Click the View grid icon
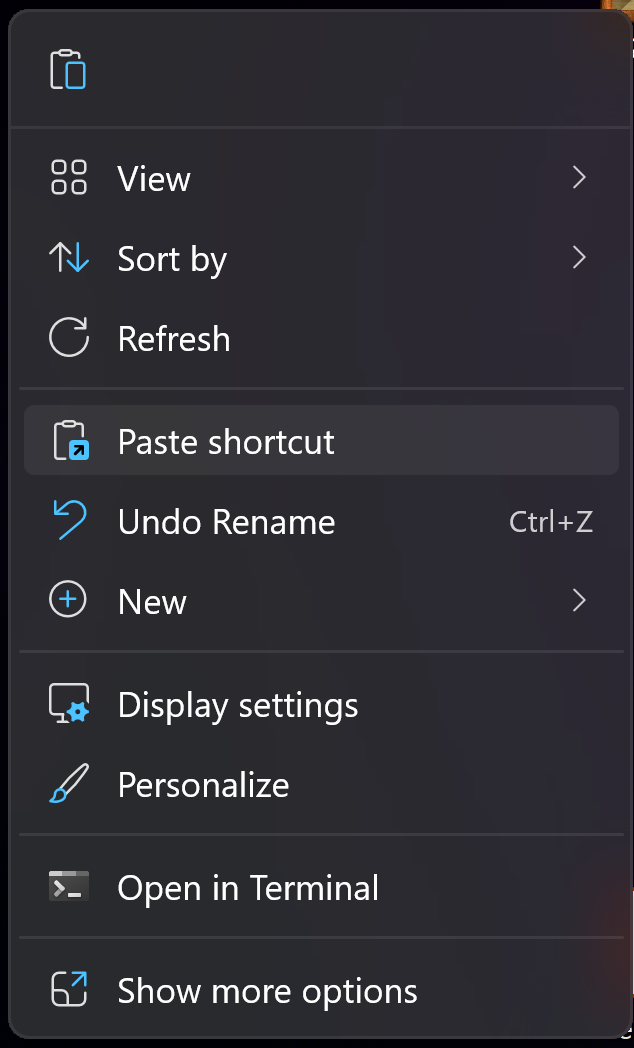Image resolution: width=634 pixels, height=1048 pixels. 69,178
